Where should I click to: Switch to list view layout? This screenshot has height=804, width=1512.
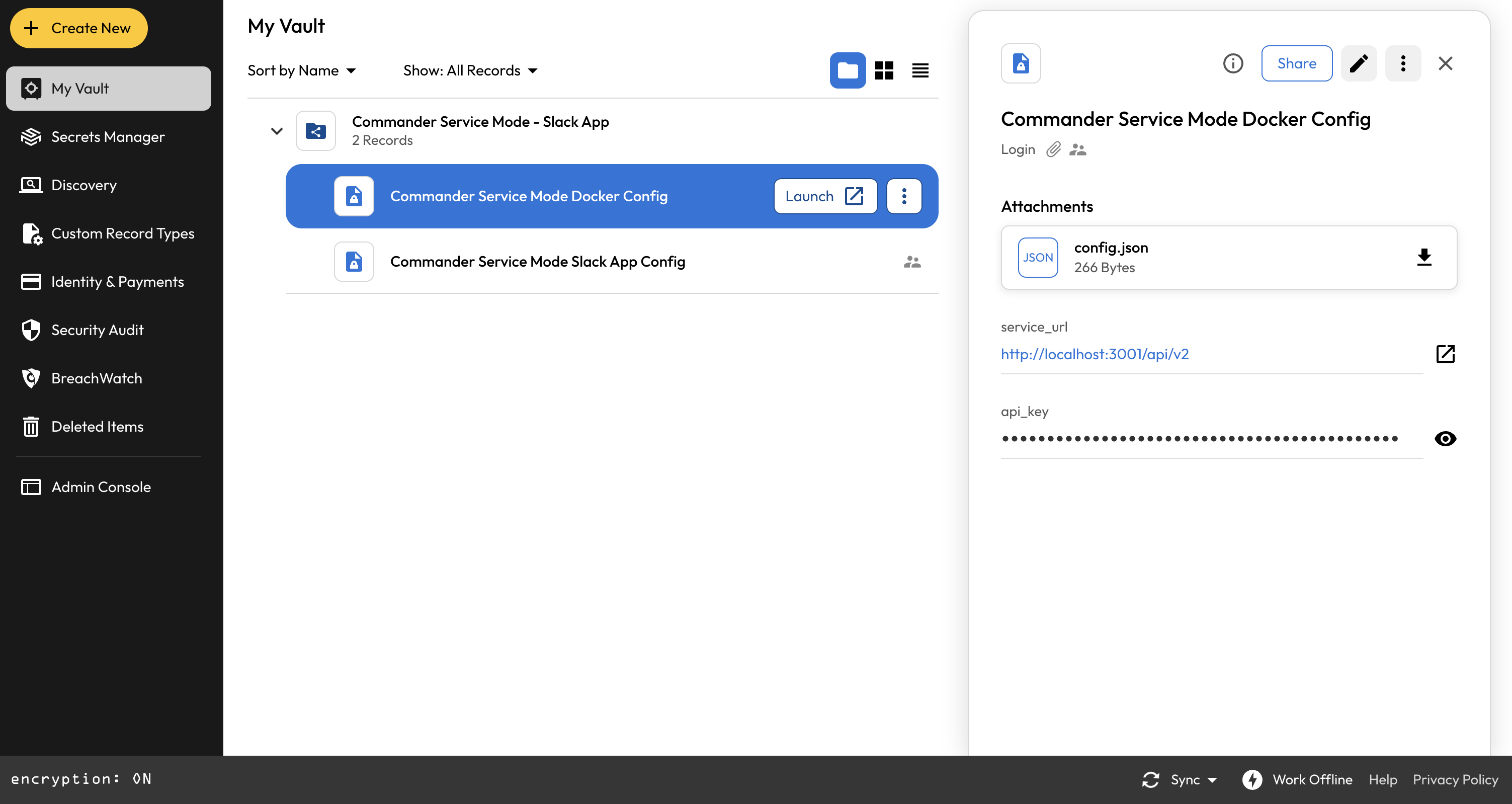tap(920, 70)
